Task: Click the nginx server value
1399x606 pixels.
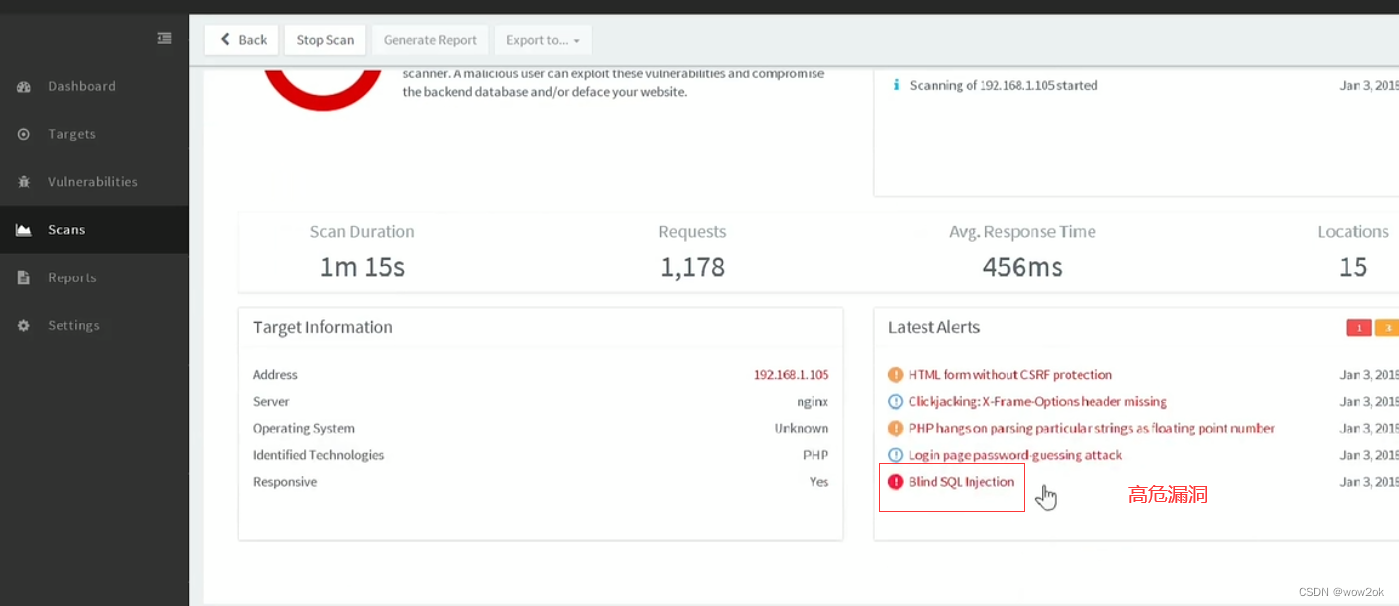Action: [x=811, y=402]
